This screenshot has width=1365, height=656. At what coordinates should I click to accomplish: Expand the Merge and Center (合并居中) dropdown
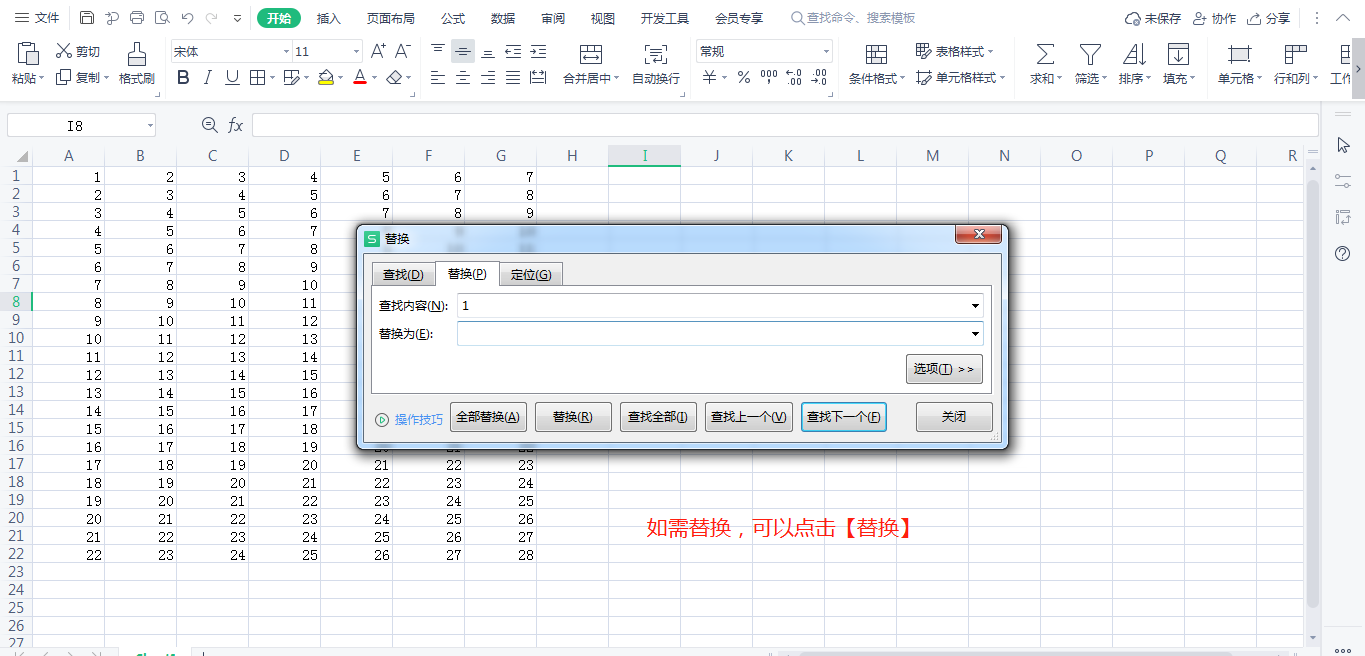click(x=617, y=78)
